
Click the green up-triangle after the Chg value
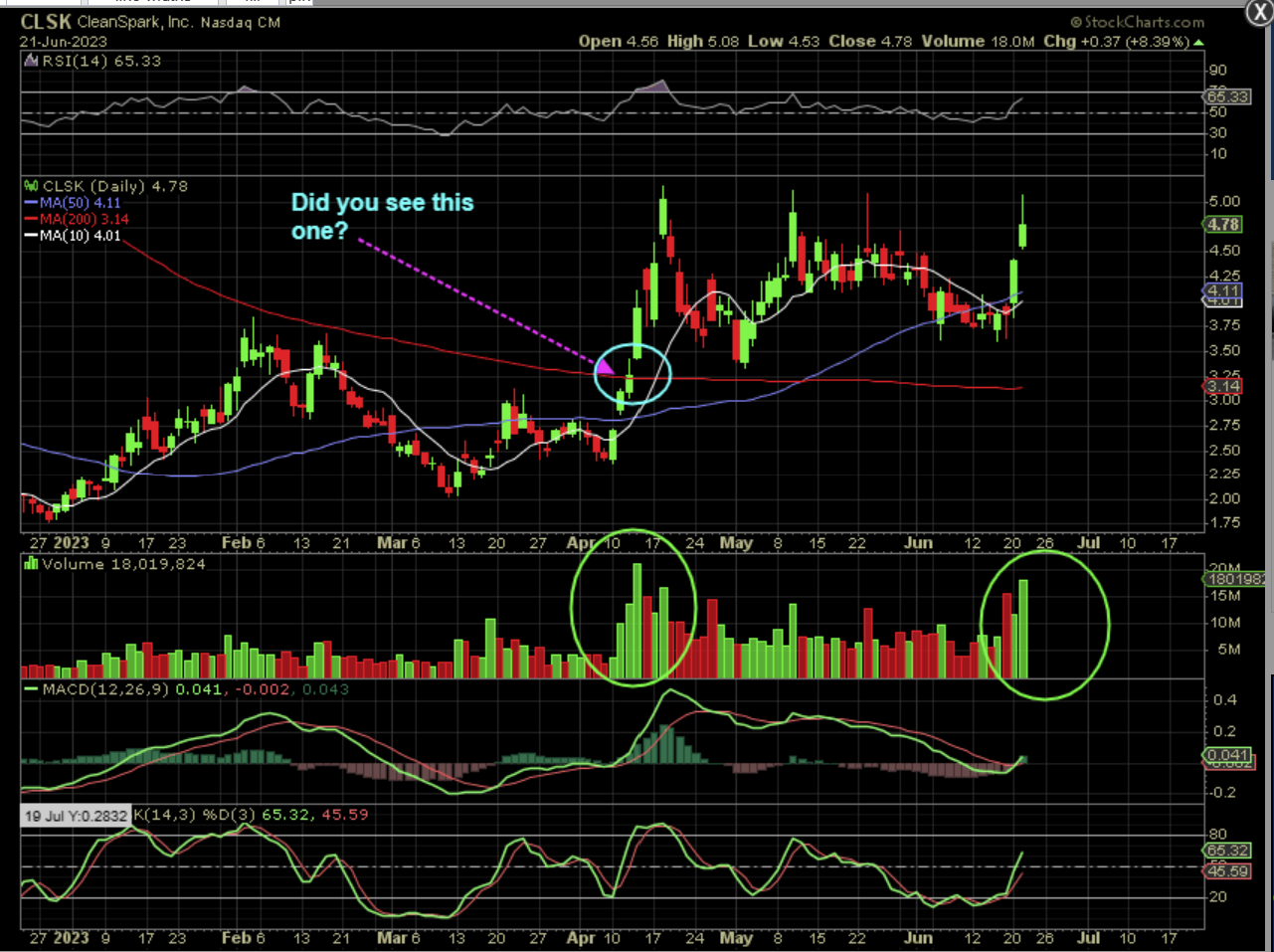click(1198, 42)
